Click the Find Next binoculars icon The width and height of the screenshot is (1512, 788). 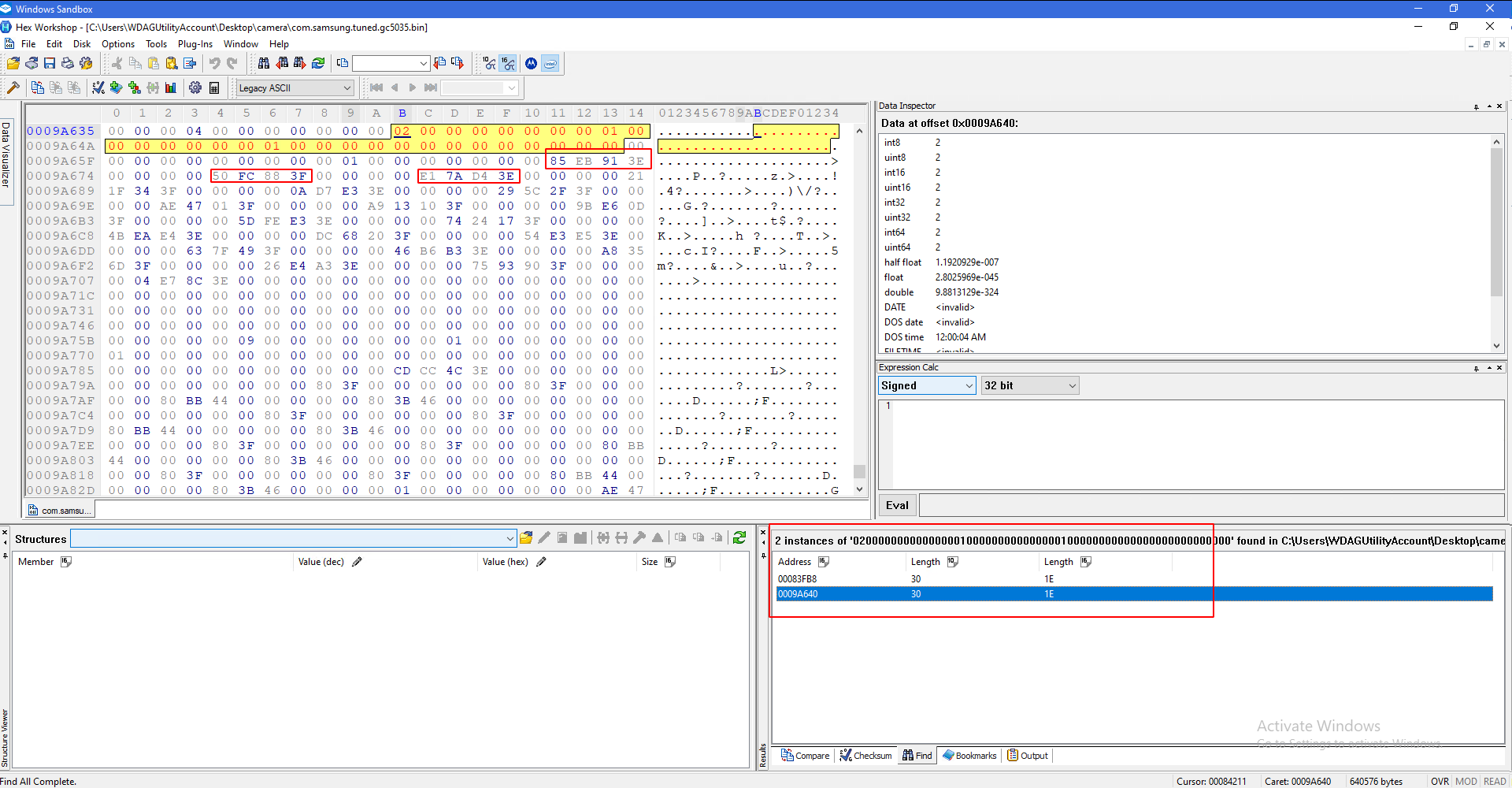[300, 64]
